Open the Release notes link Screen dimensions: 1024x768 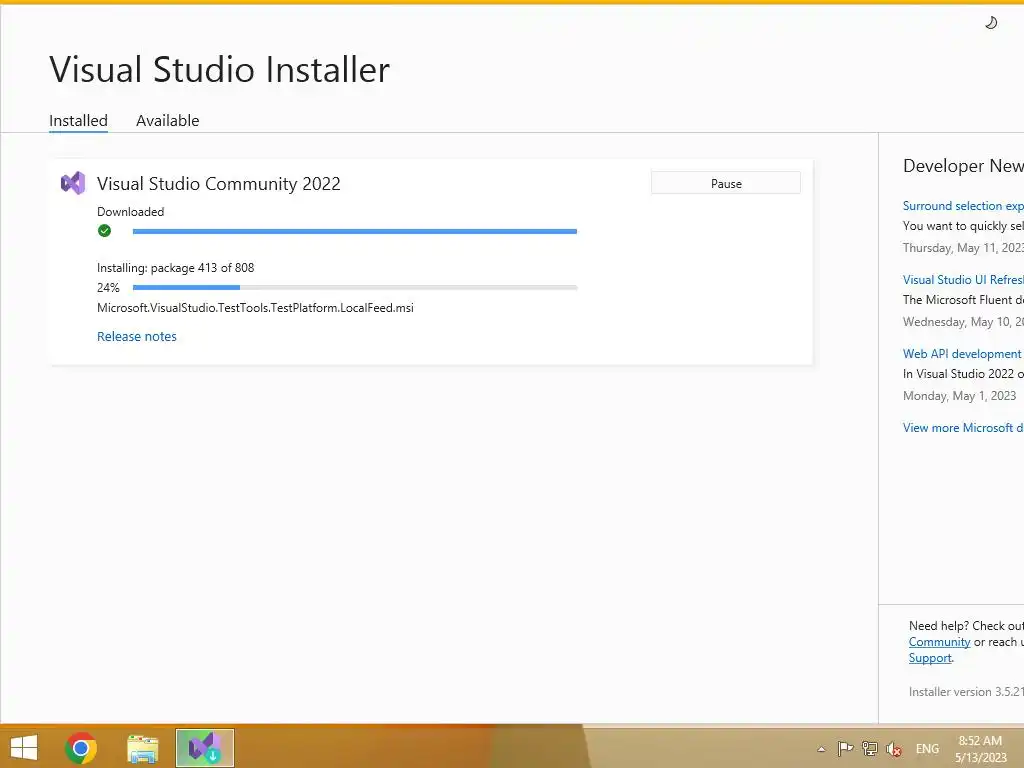click(x=137, y=336)
